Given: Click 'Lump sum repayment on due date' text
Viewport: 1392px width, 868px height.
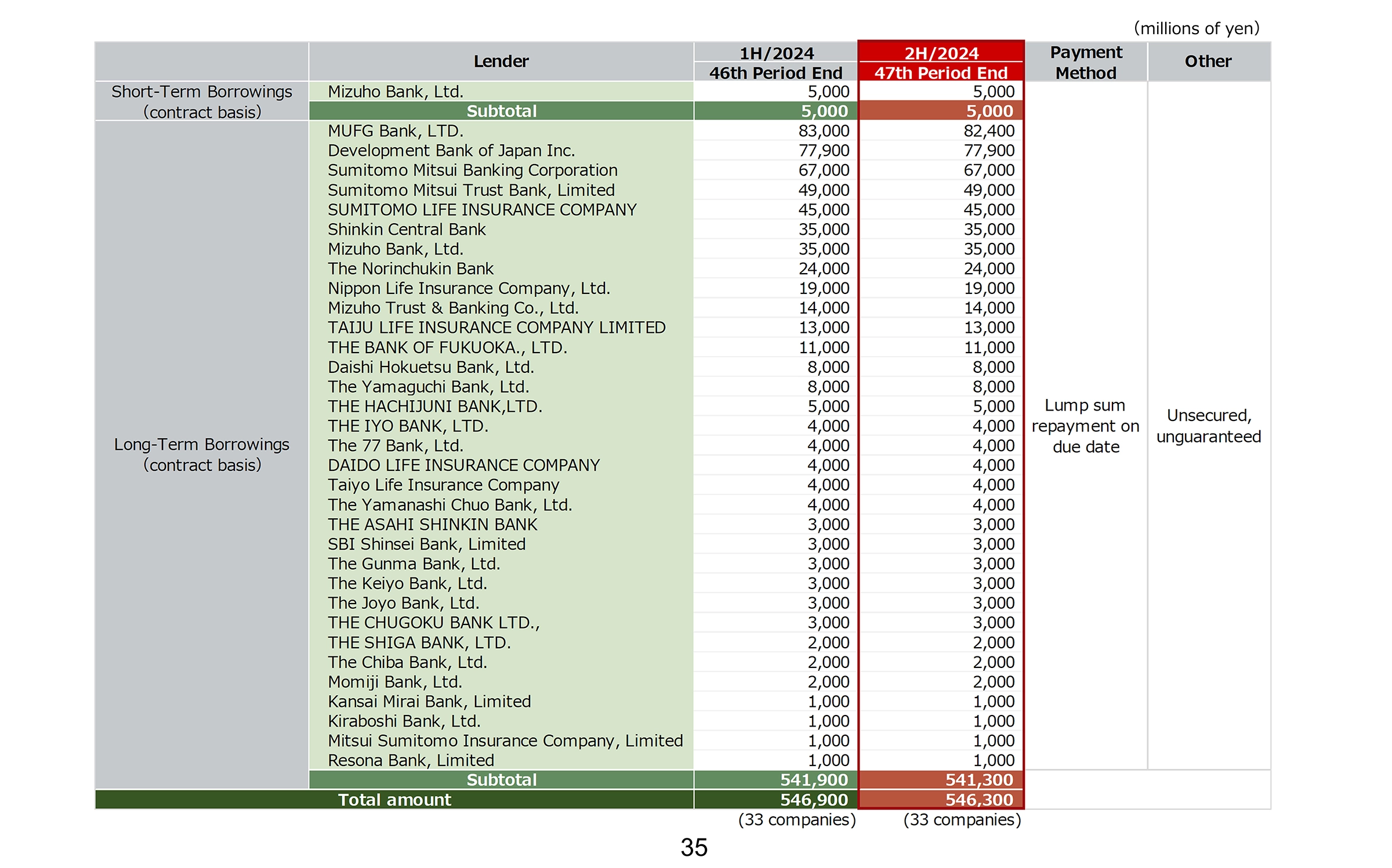Looking at the screenshot, I should [1086, 426].
